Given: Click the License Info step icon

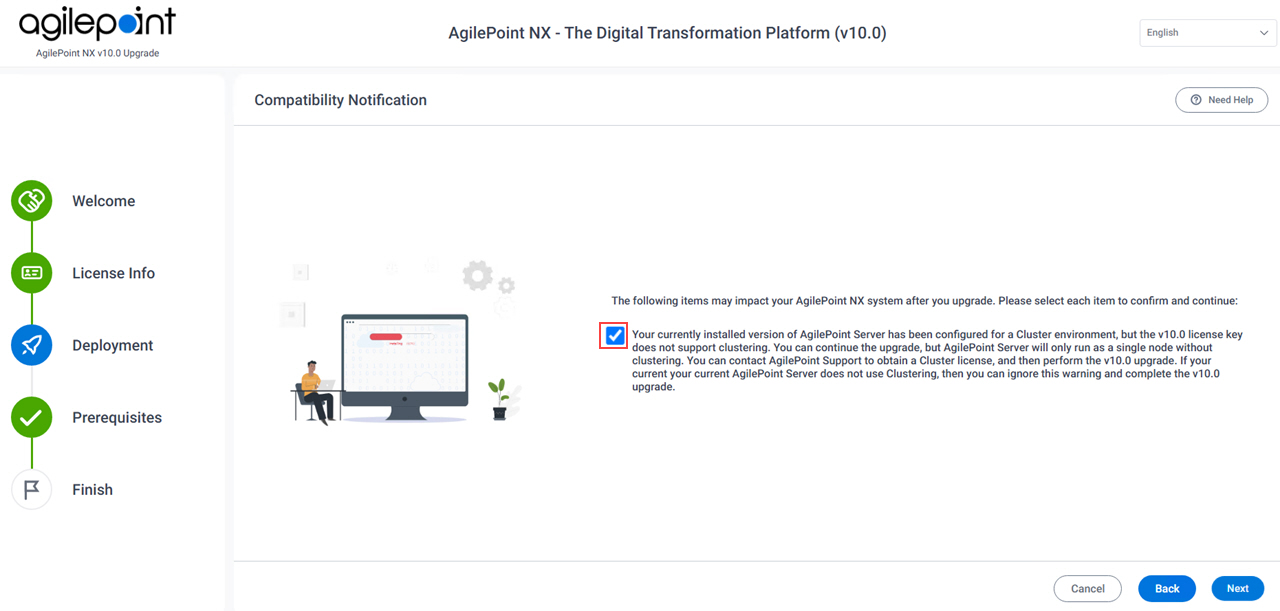Looking at the screenshot, I should point(32,273).
